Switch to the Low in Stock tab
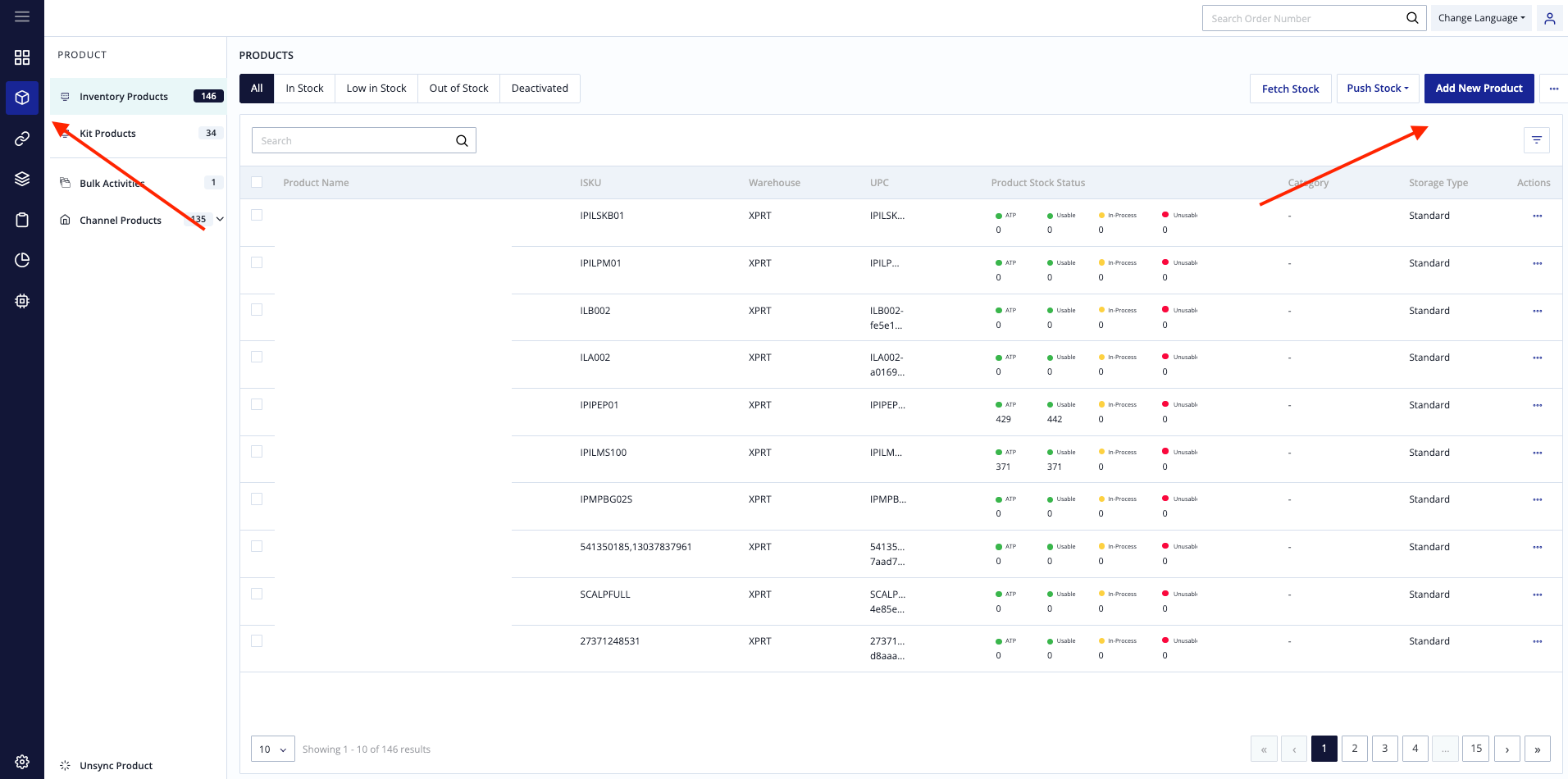This screenshot has width=1568, height=779. click(x=376, y=89)
